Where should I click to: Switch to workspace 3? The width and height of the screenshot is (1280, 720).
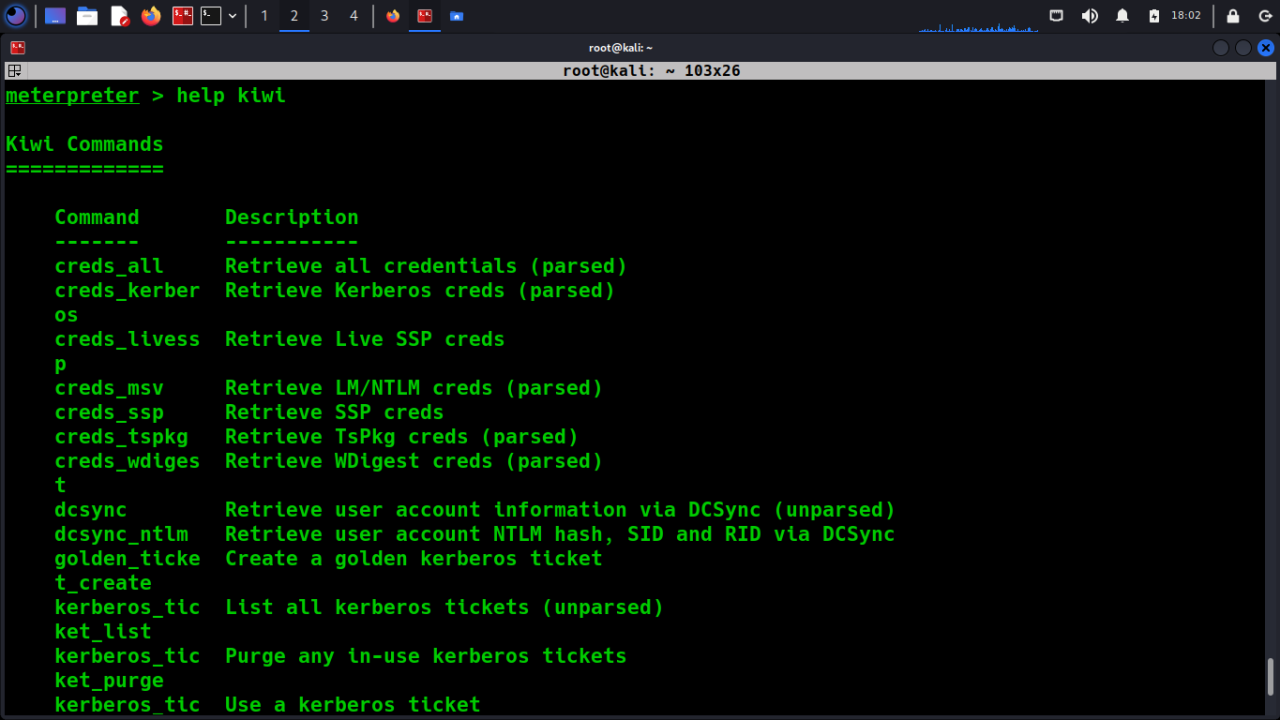pyautogui.click(x=324, y=16)
